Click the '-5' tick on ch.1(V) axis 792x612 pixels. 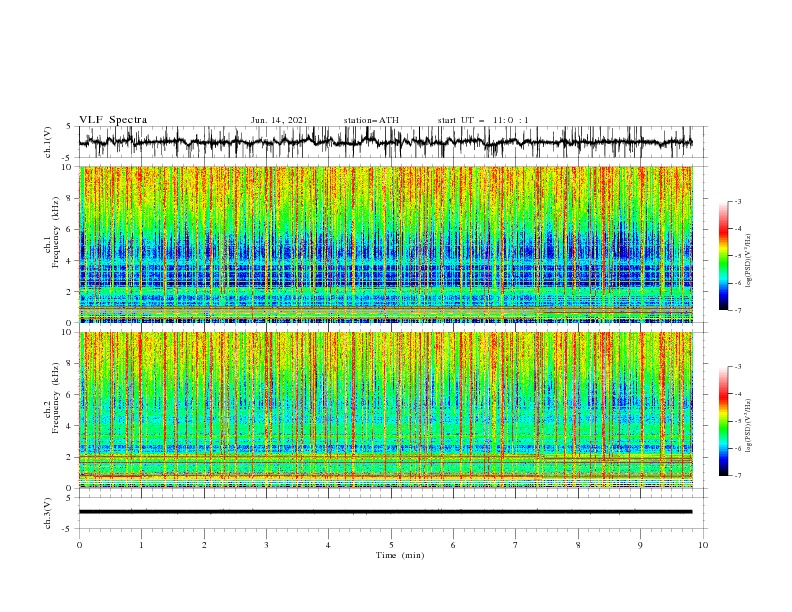point(67,158)
